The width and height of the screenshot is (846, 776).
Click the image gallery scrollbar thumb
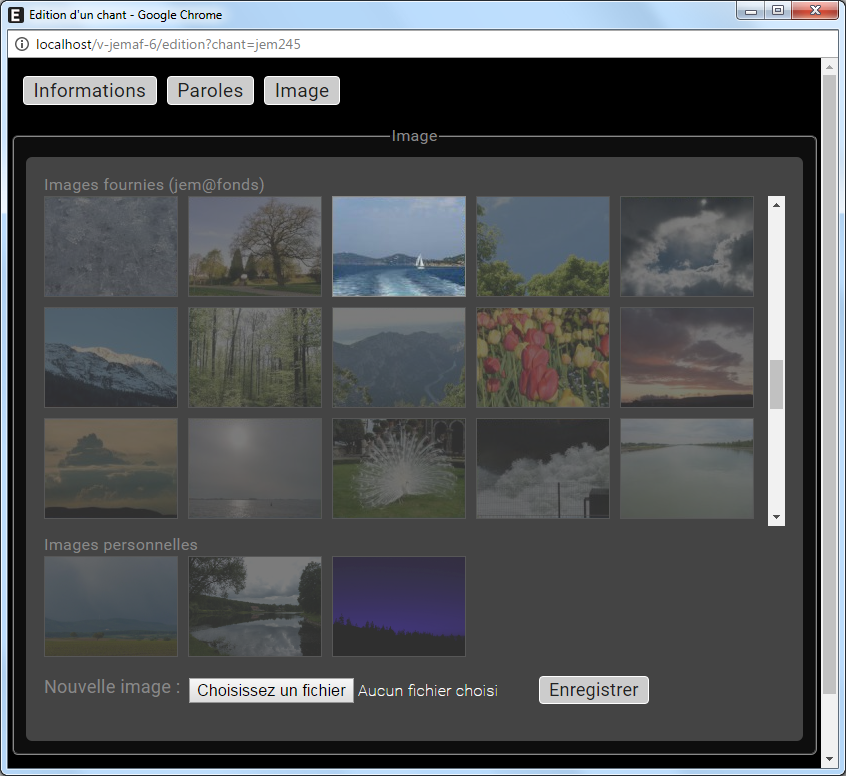coord(776,385)
